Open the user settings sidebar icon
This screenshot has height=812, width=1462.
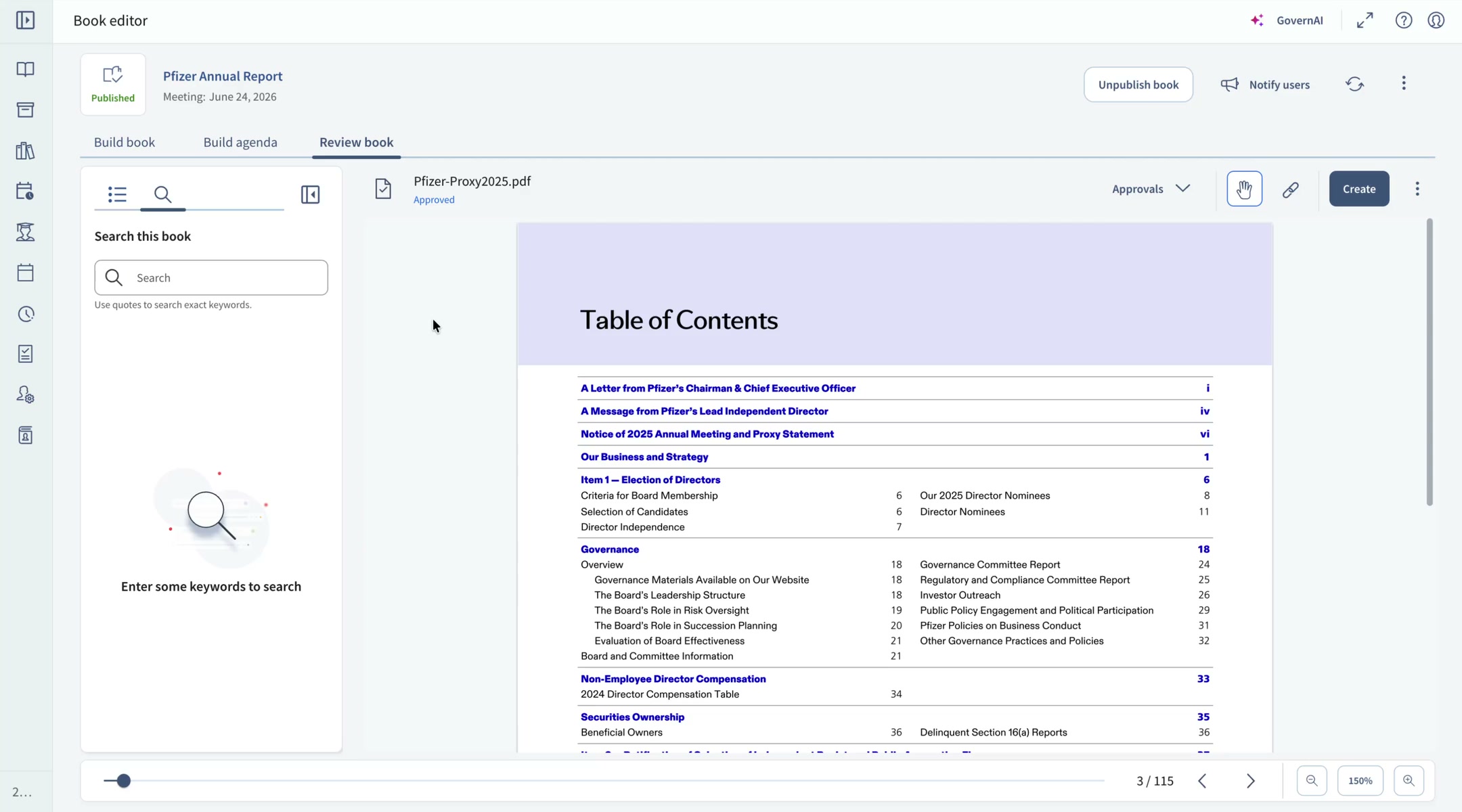25,394
